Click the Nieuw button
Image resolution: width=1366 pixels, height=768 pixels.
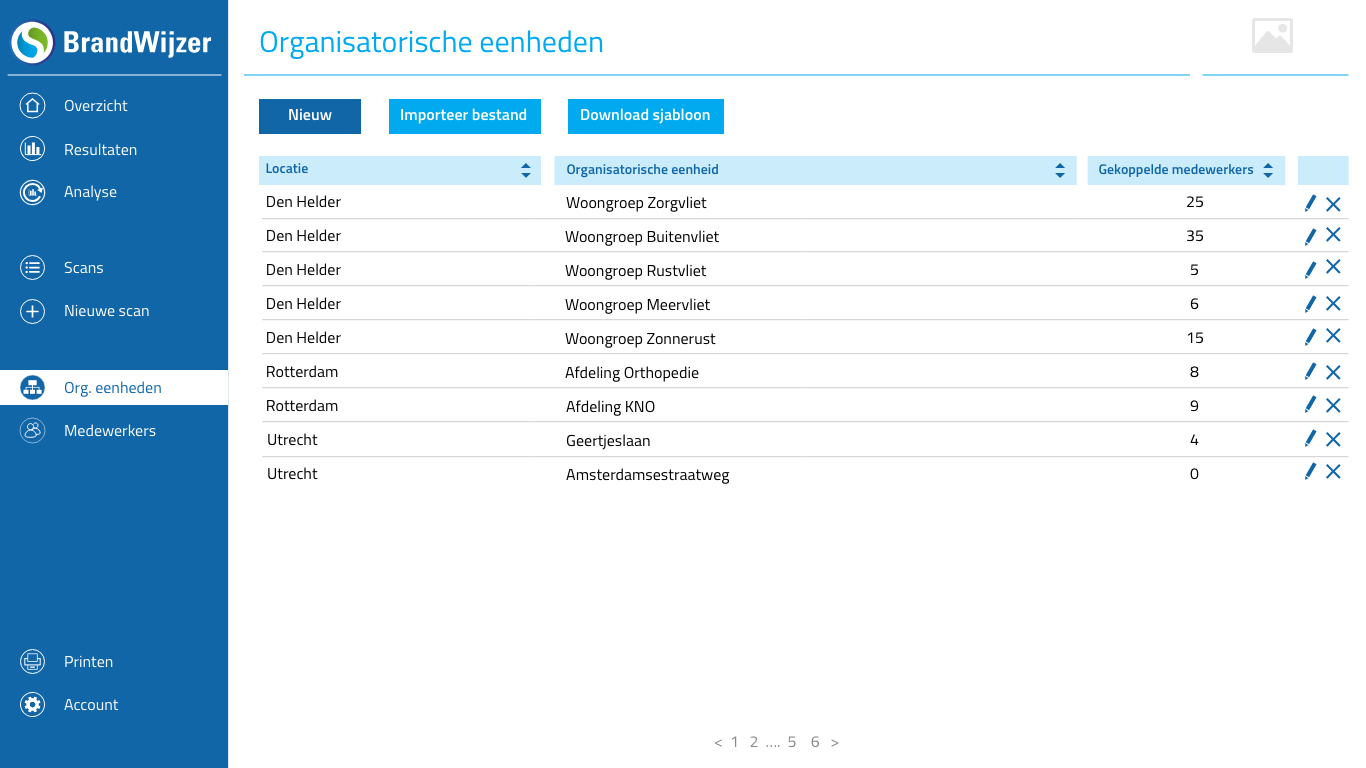pos(310,116)
